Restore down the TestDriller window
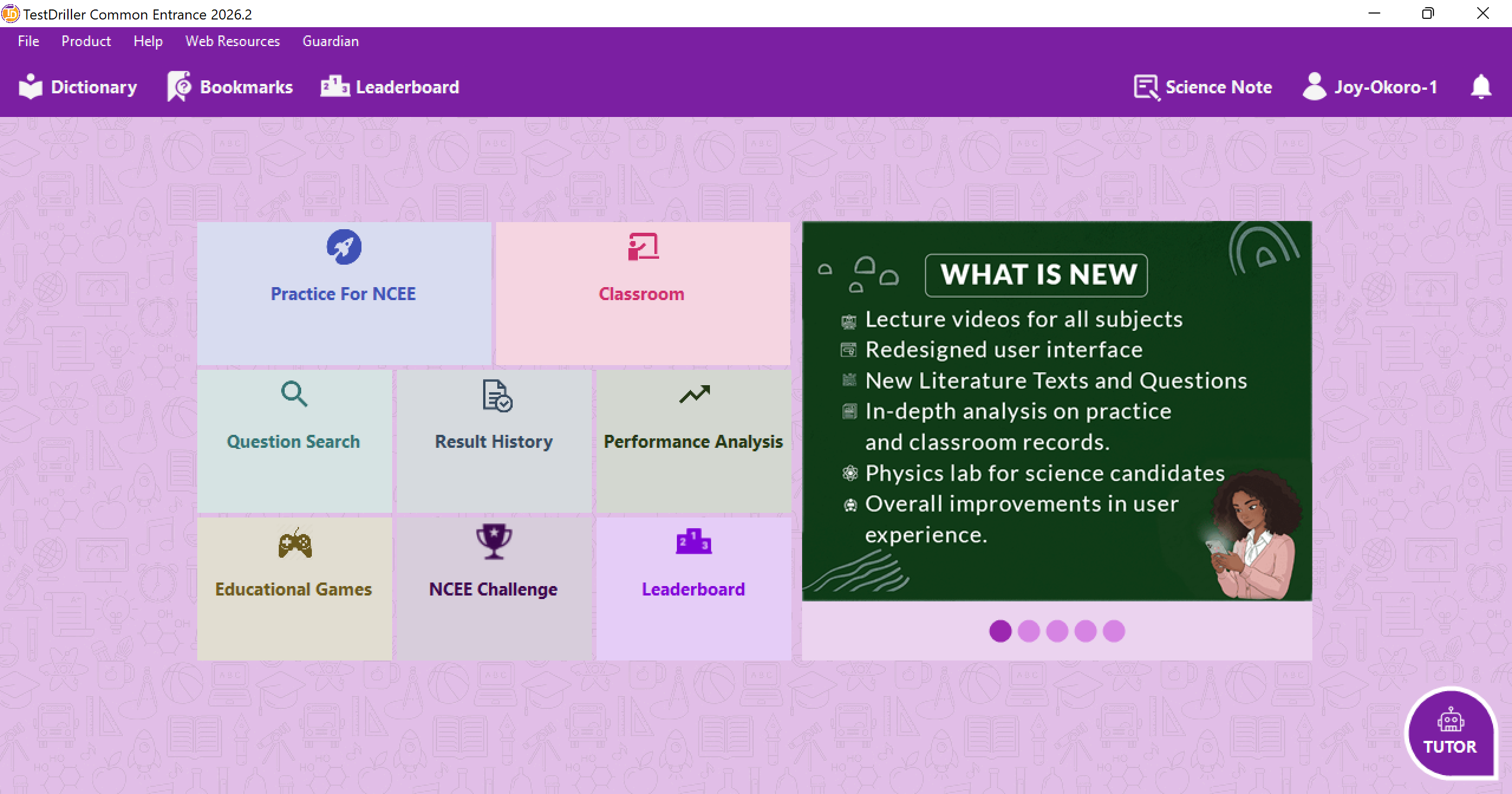 [x=1428, y=13]
